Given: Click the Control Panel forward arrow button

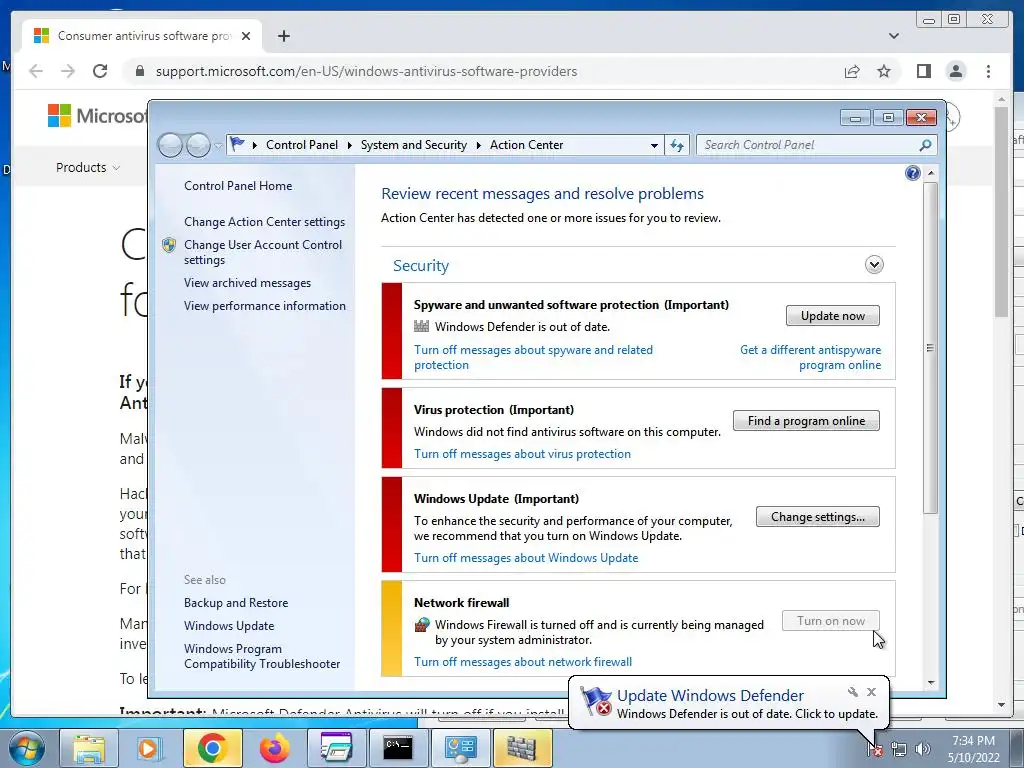Looking at the screenshot, I should point(198,145).
